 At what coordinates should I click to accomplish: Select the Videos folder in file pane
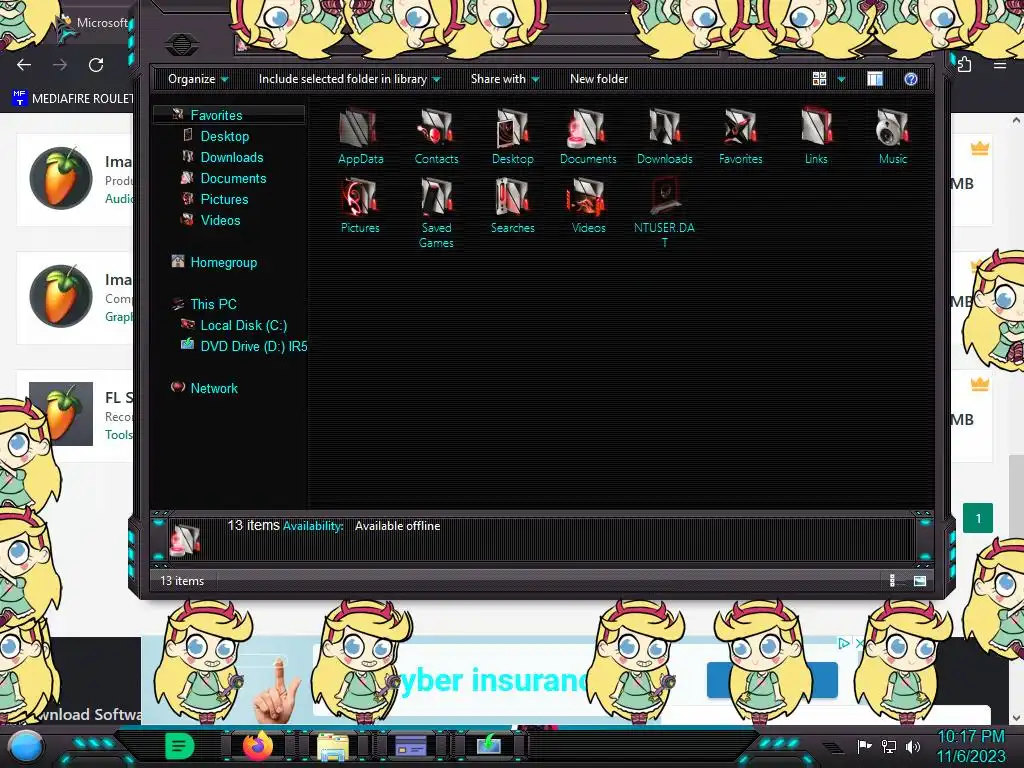[x=588, y=206]
